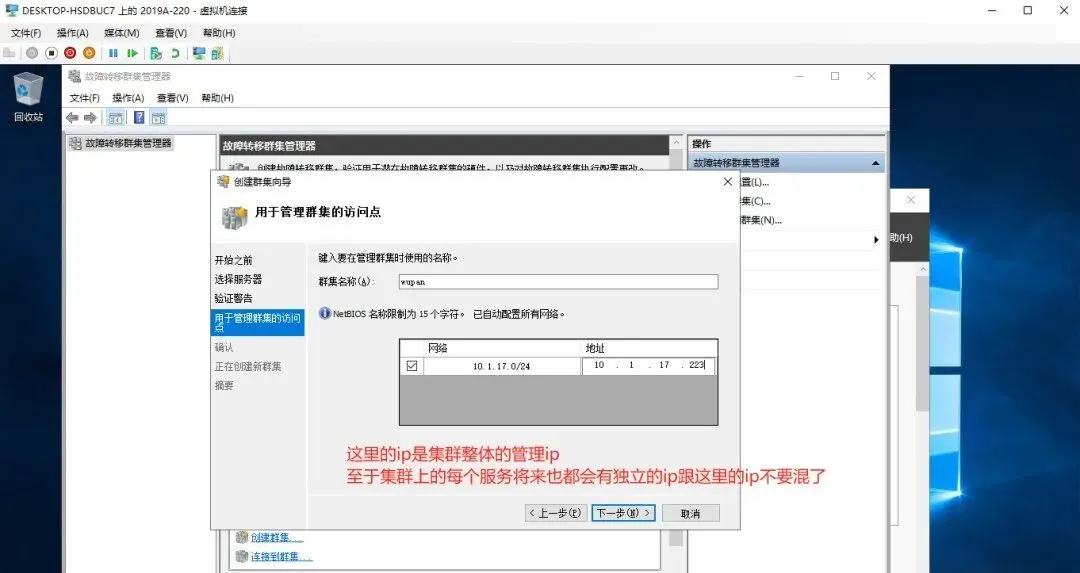Click the 网络 column header
The image size is (1080, 573).
(502, 348)
